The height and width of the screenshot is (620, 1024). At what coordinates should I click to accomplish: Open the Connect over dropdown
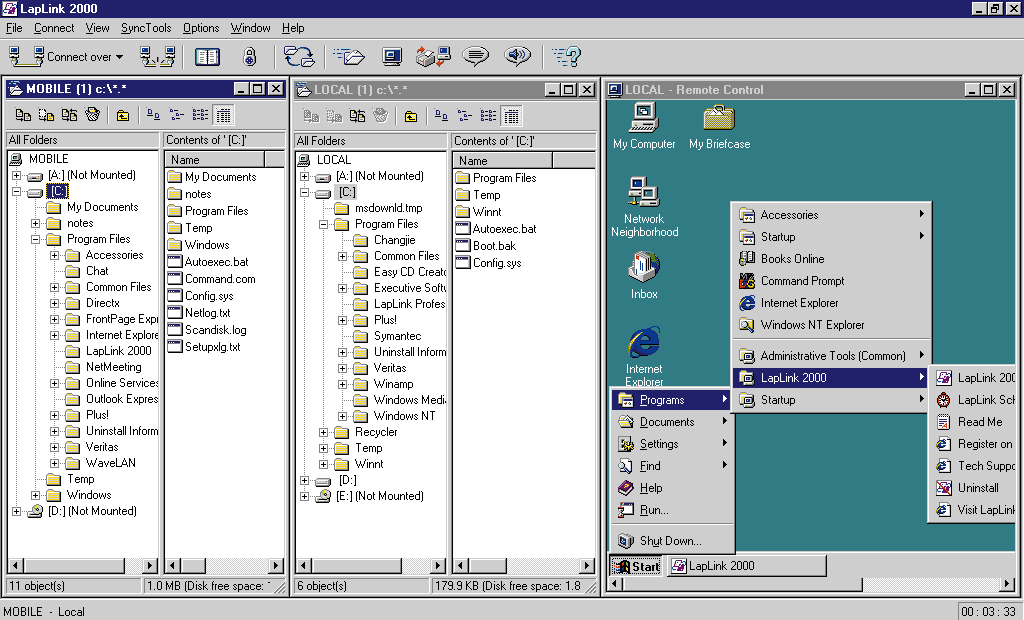[x=65, y=57]
